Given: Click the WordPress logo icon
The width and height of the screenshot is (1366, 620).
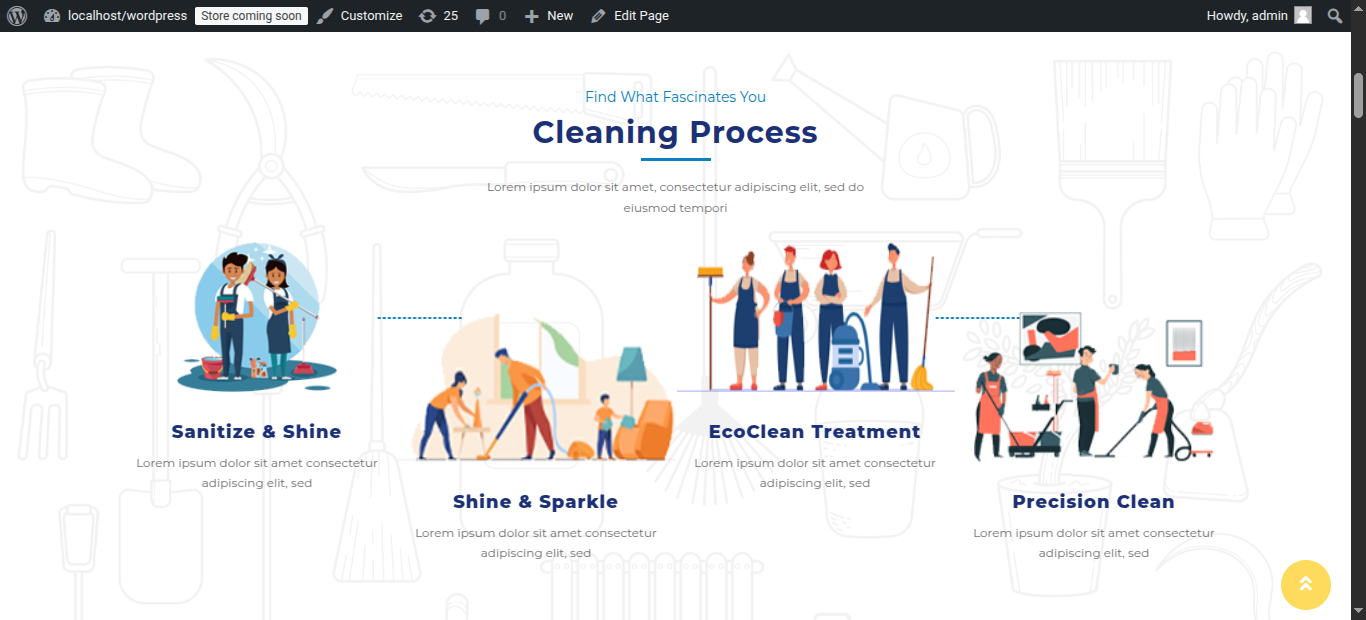Looking at the screenshot, I should pyautogui.click(x=17, y=16).
